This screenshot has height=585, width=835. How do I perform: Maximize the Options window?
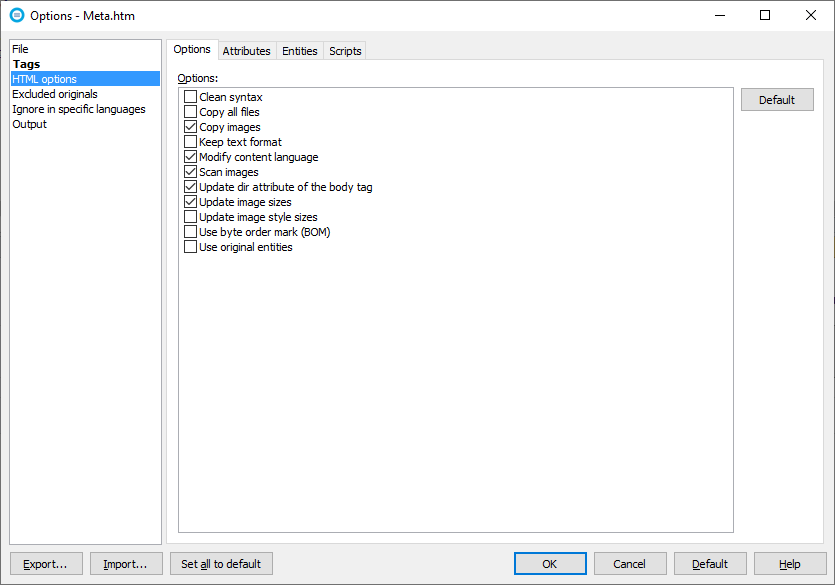pyautogui.click(x=765, y=15)
